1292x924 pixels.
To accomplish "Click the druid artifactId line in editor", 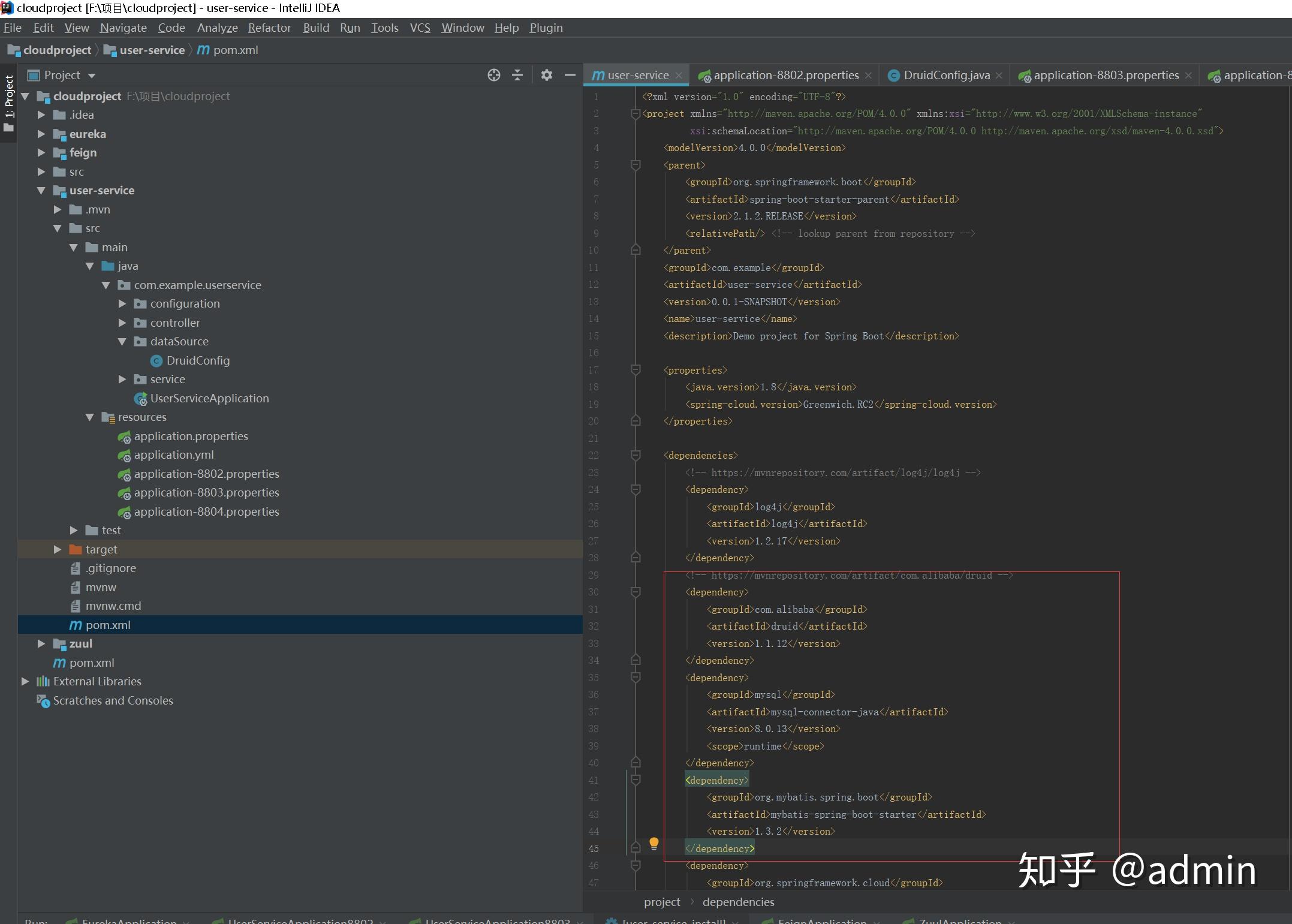I will 787,627.
